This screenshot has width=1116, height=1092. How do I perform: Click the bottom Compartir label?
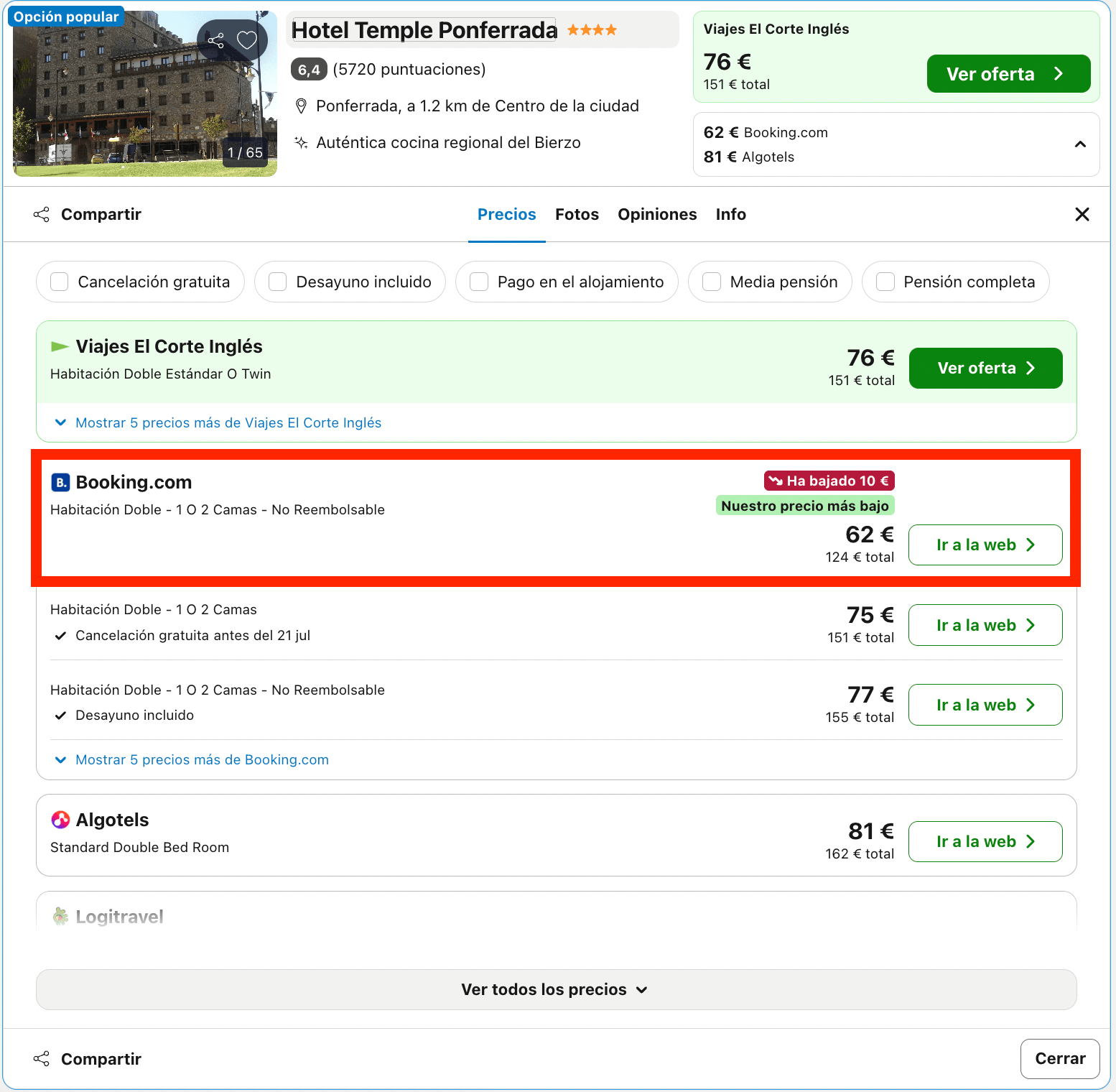coord(101,1058)
